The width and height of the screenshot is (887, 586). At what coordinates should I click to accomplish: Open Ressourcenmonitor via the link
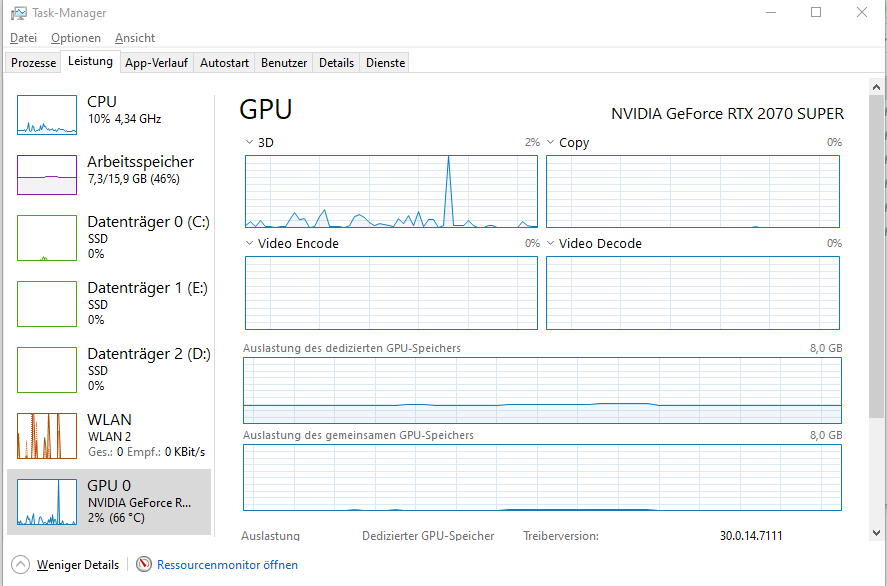(227, 564)
